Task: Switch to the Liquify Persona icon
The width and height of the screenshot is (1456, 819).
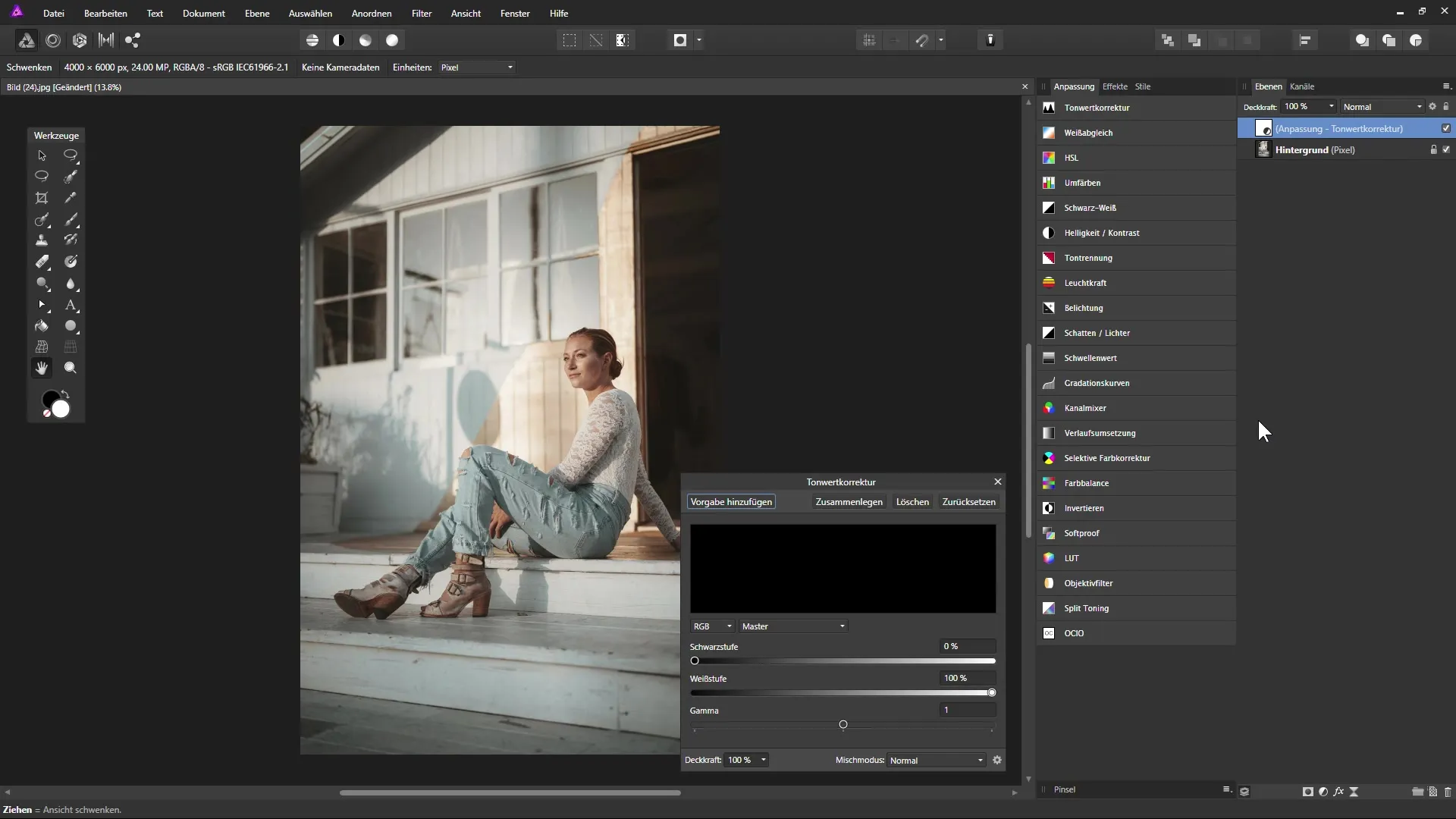Action: pos(53,40)
